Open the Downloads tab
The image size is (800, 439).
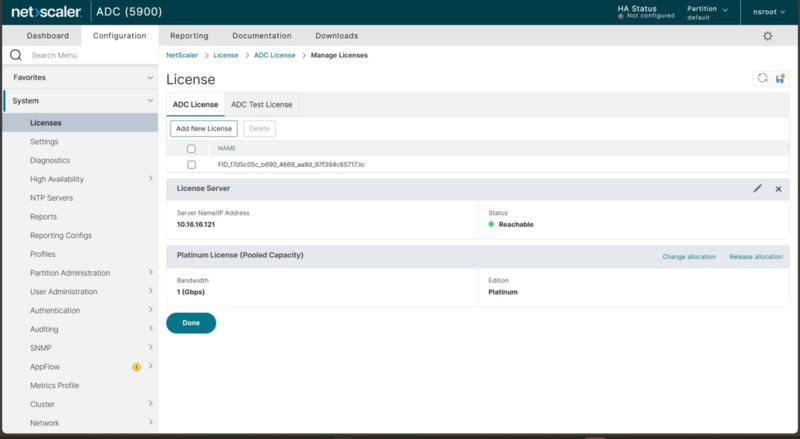coord(337,36)
